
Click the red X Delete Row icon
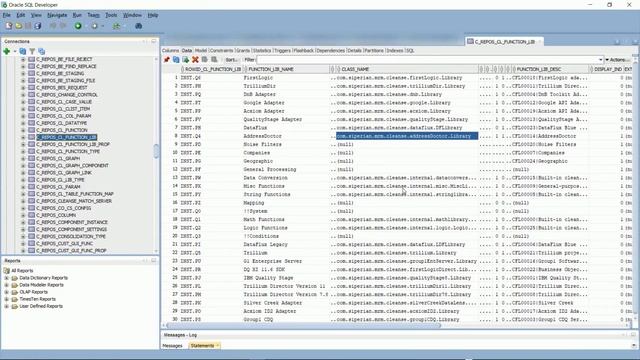click(195, 60)
